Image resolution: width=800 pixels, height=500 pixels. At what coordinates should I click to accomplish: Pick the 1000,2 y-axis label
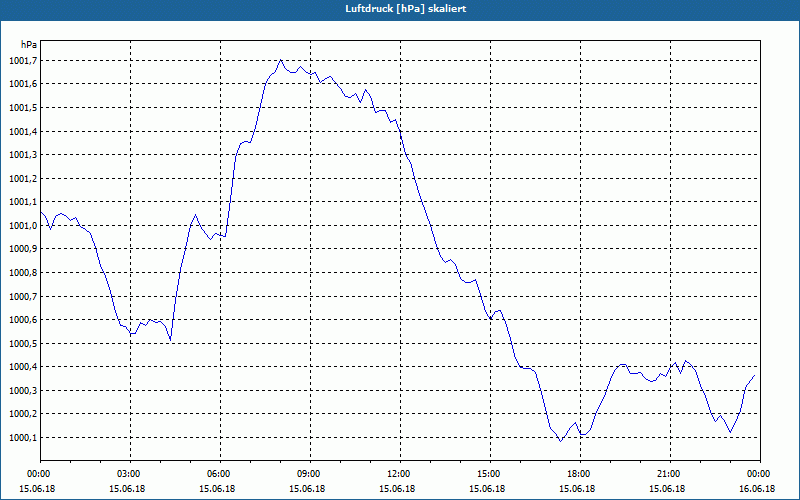click(23, 414)
